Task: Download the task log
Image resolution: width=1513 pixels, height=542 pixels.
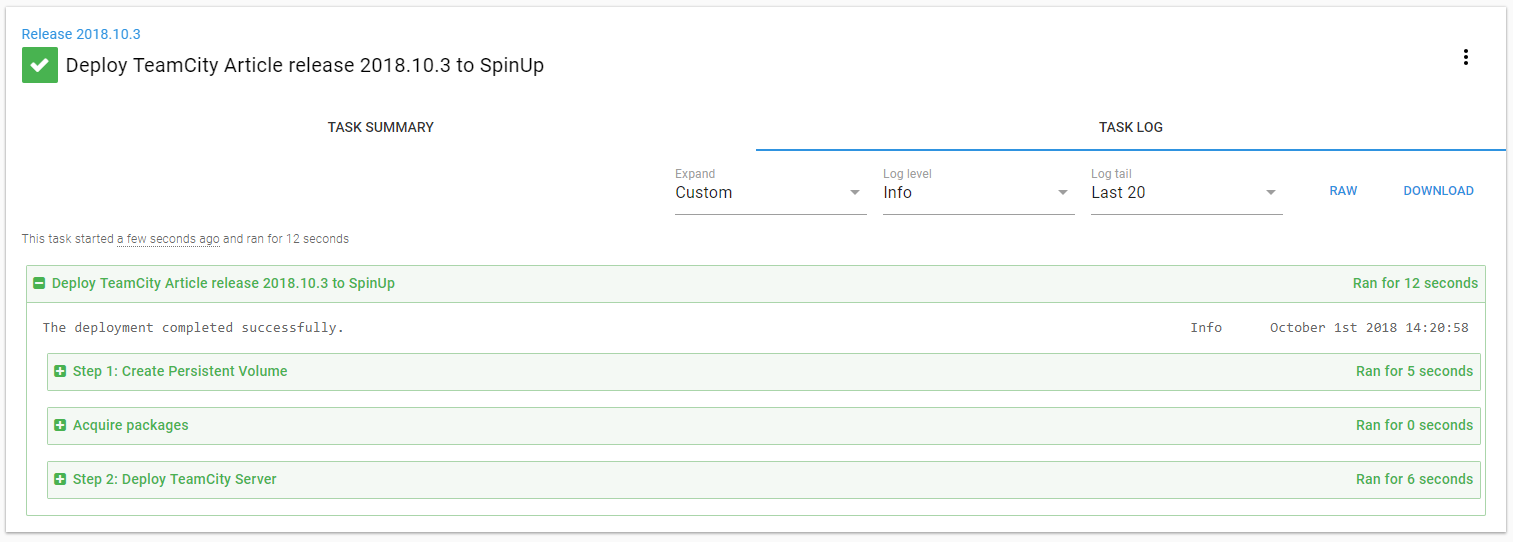Action: 1438,191
